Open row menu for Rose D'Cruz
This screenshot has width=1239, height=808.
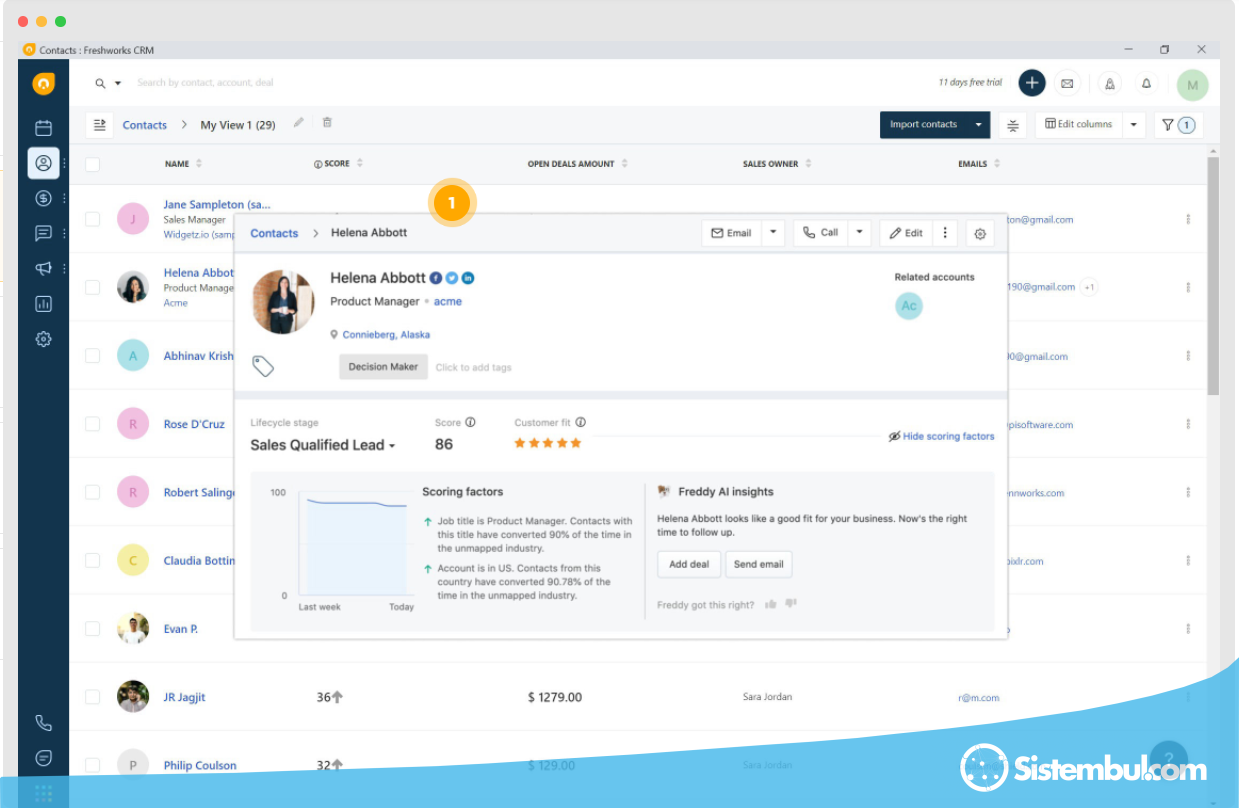tap(1188, 424)
